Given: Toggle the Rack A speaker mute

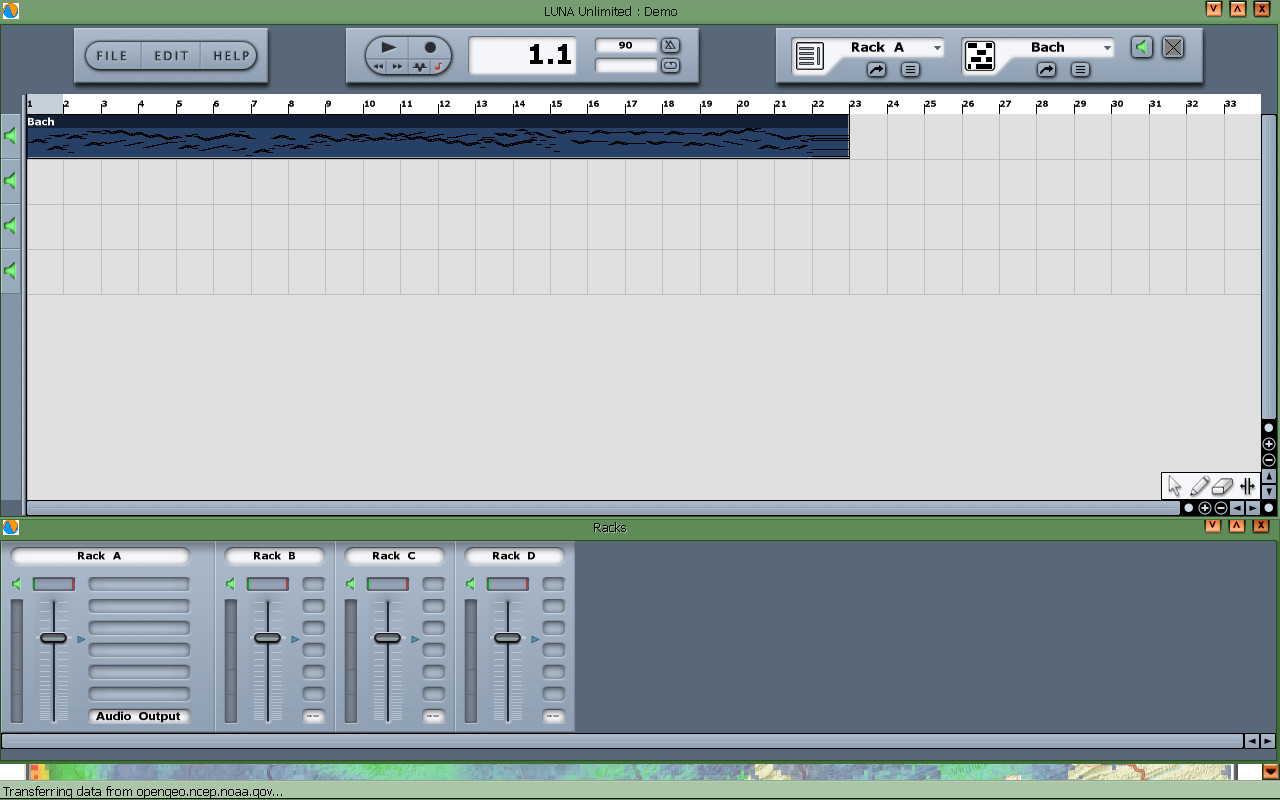Looking at the screenshot, I should (17, 584).
